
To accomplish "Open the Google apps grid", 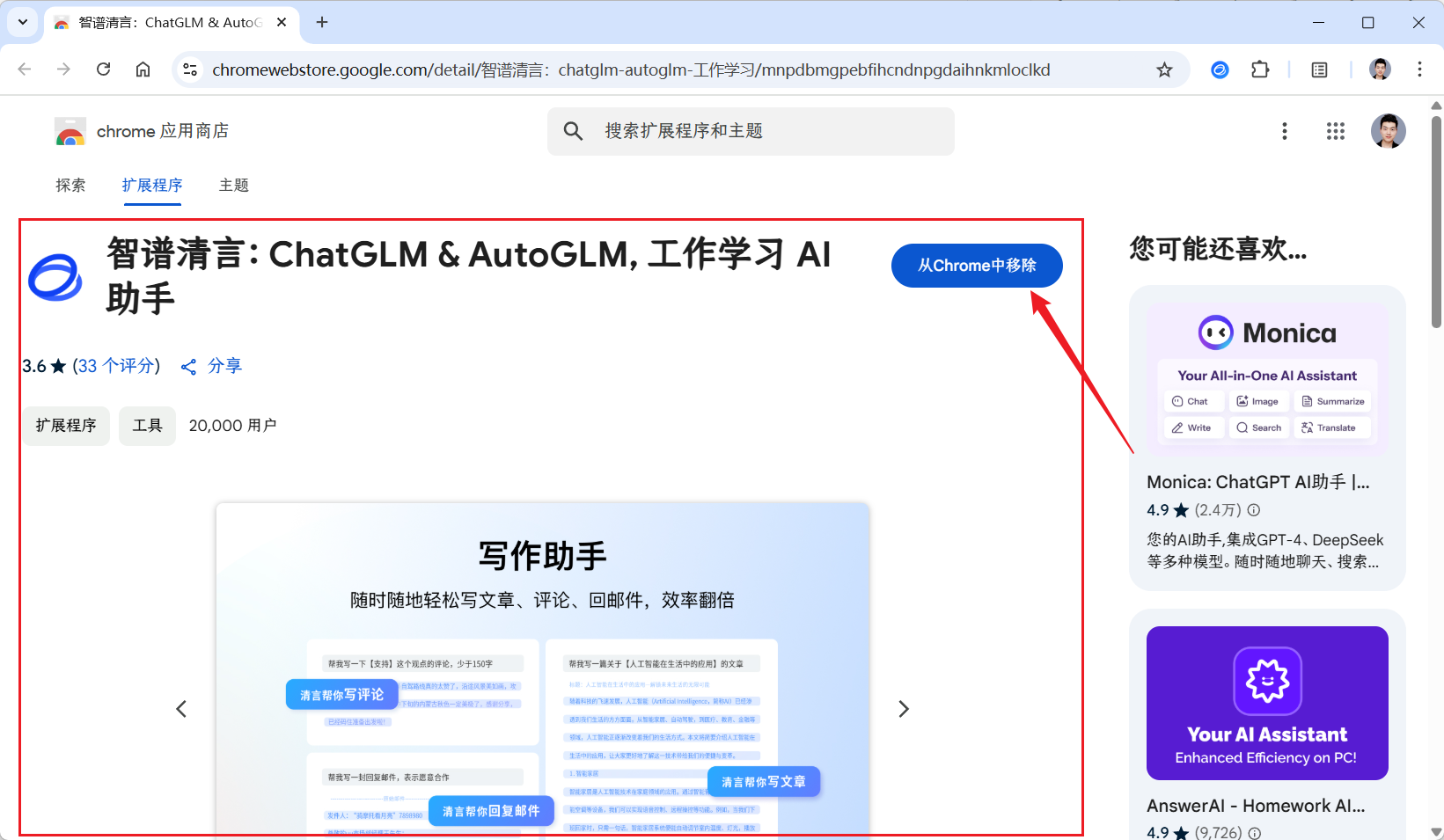I will pyautogui.click(x=1335, y=131).
